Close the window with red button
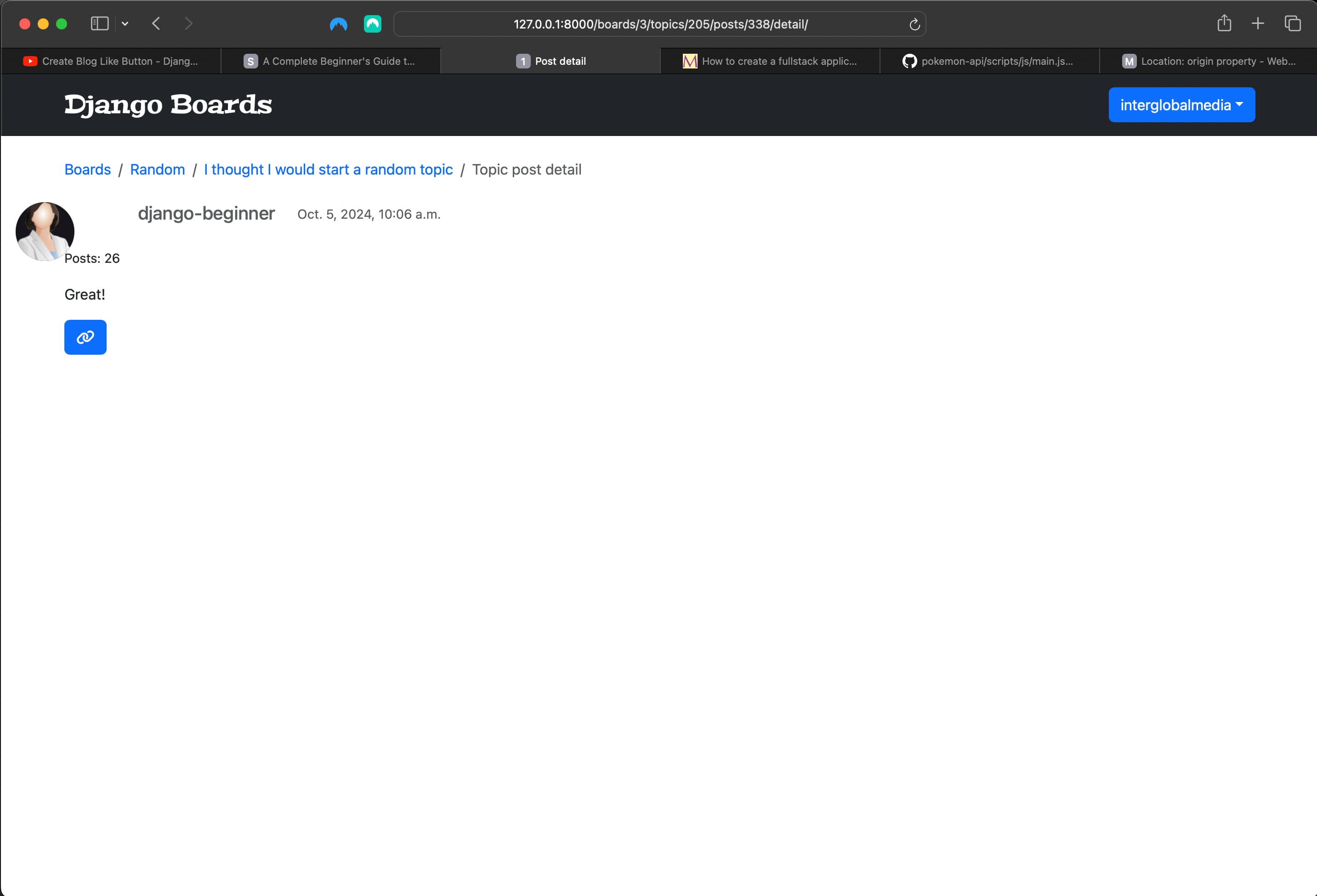The width and height of the screenshot is (1317, 896). point(24,24)
